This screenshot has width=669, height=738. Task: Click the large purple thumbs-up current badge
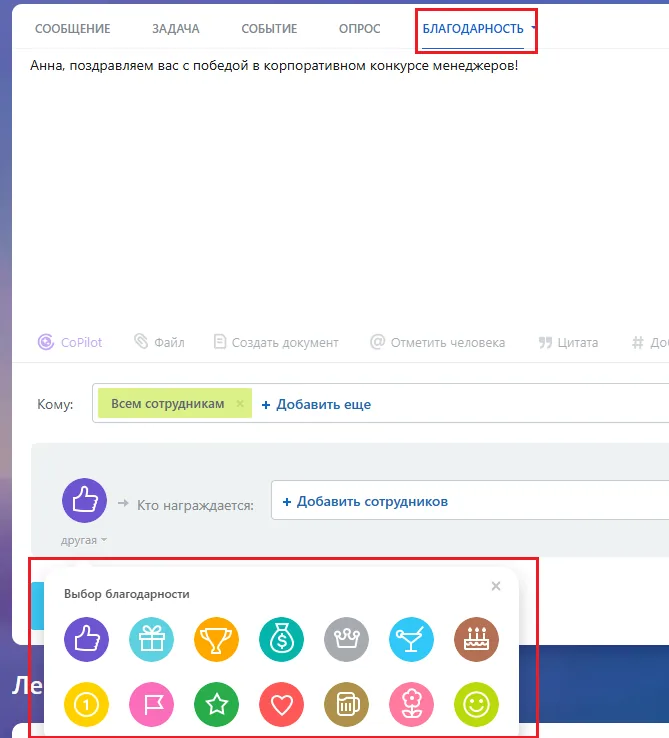pyautogui.click(x=85, y=500)
